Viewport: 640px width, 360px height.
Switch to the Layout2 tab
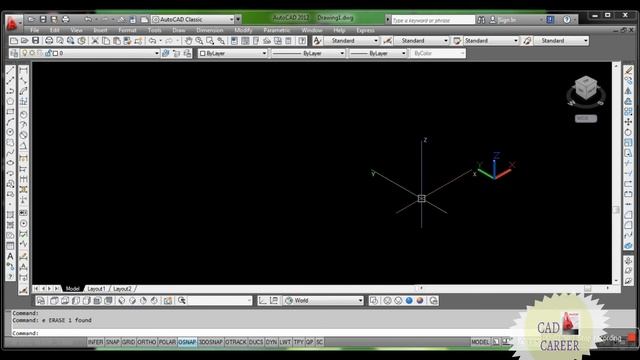click(122, 289)
